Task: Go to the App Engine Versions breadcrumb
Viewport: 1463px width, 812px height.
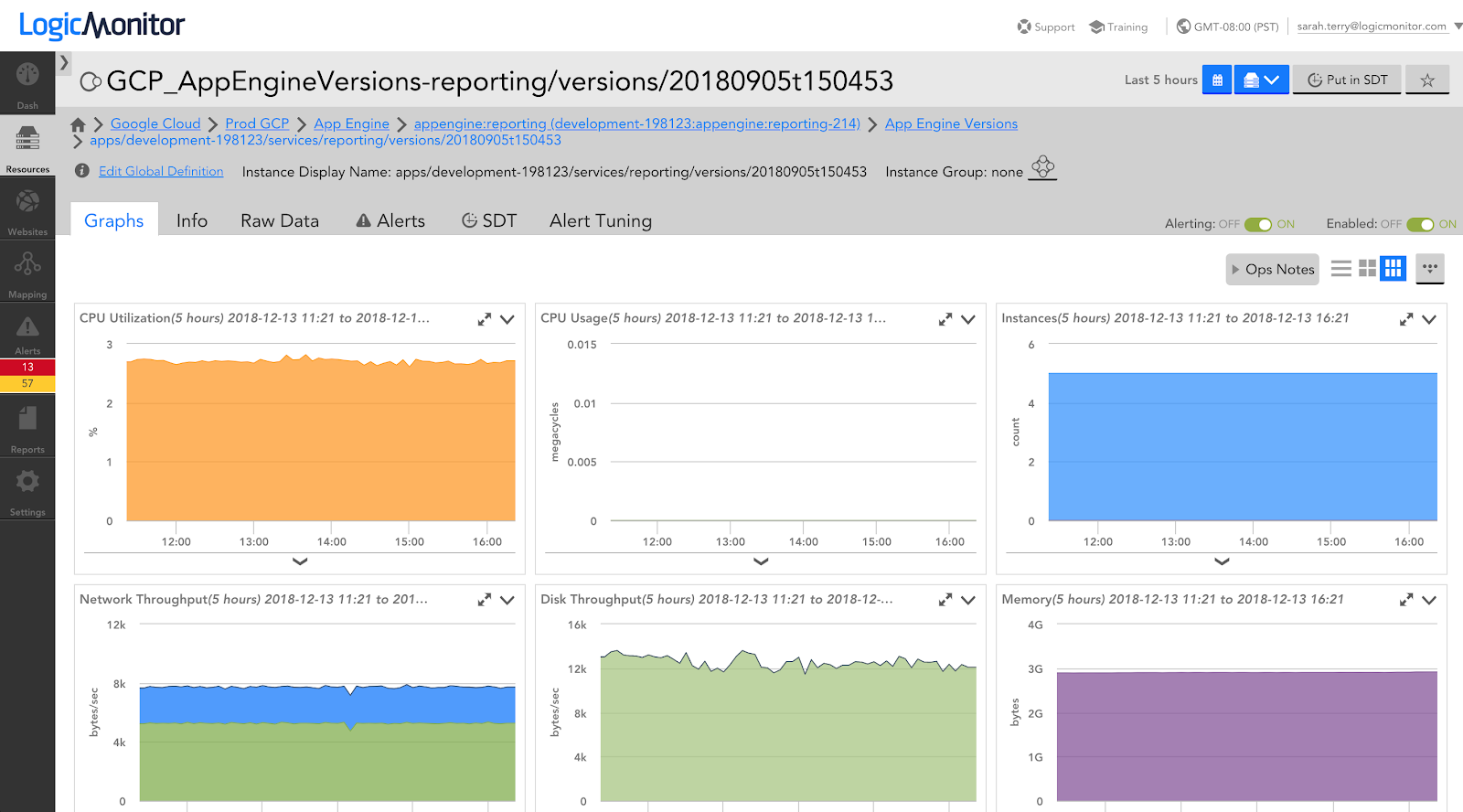Action: pyautogui.click(x=951, y=123)
